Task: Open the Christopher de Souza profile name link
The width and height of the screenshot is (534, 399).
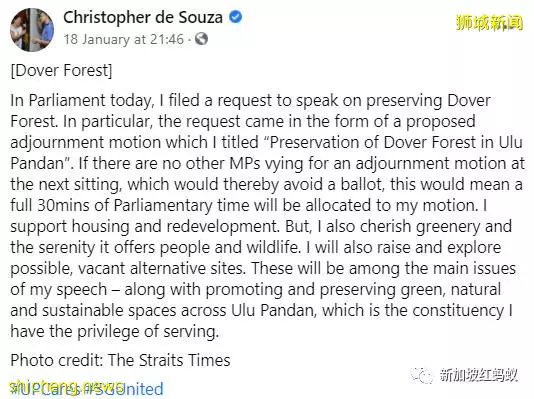Action: (143, 17)
